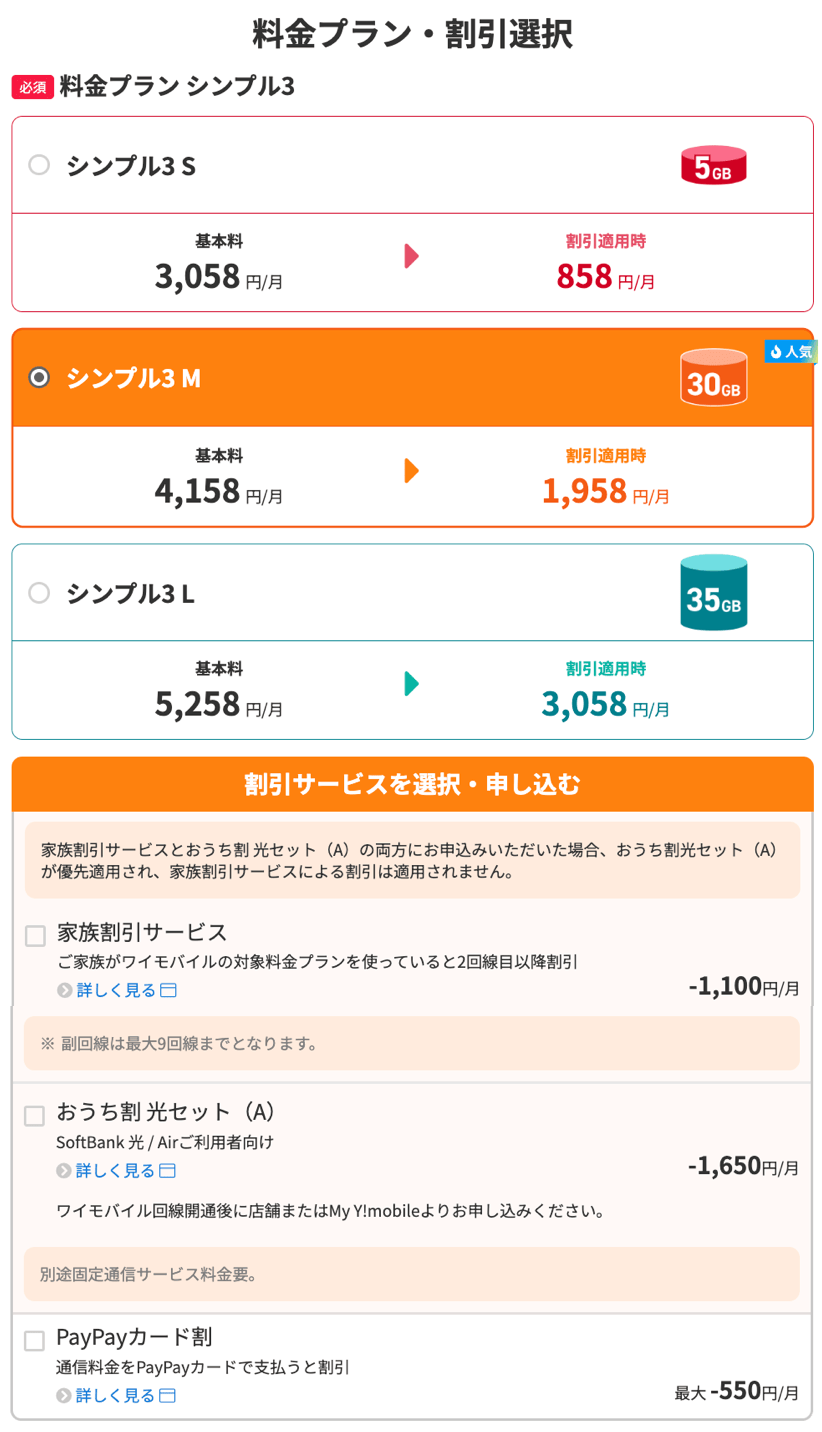Check the おうち割 光セット（A）checkbox
Screen dimensions: 822x1432
coord(35,1115)
